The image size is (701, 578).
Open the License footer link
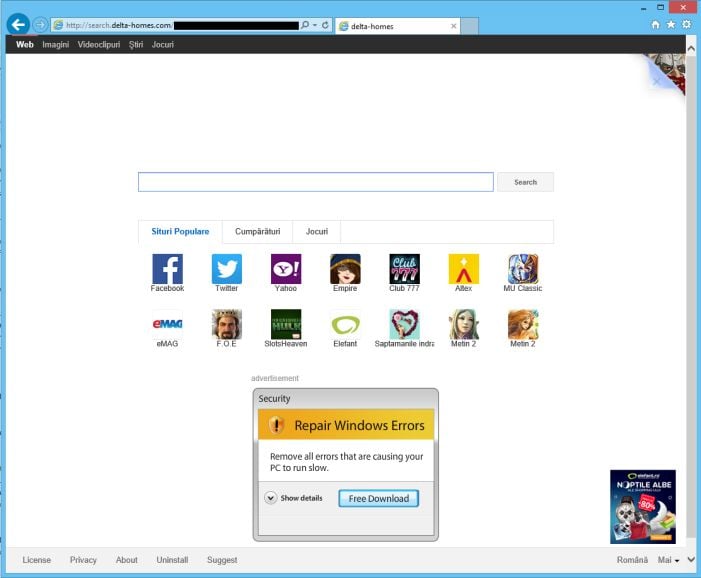tap(37, 560)
